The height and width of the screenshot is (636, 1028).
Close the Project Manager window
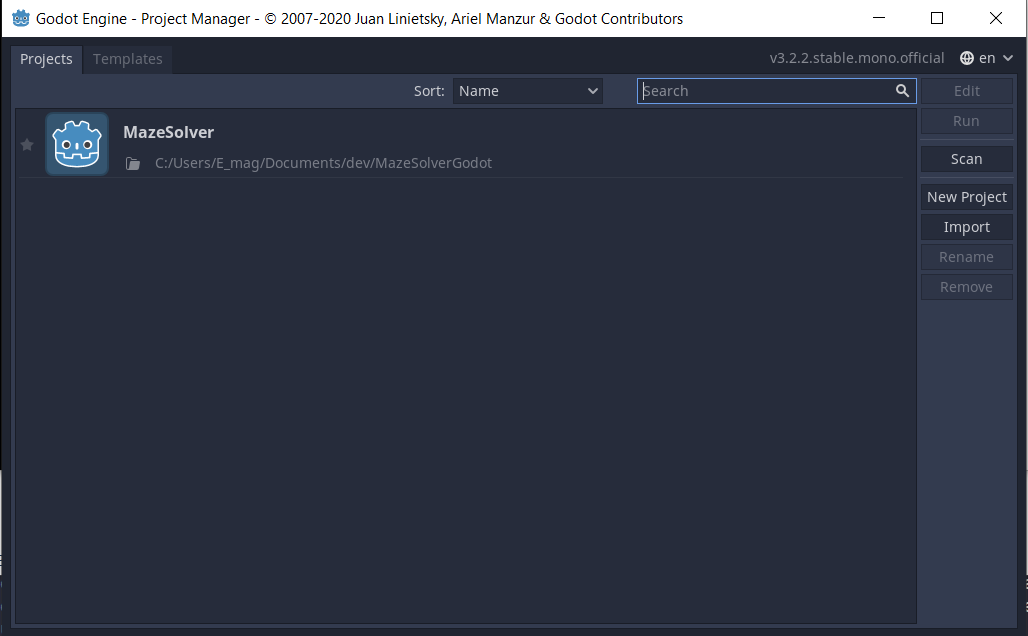pos(995,18)
